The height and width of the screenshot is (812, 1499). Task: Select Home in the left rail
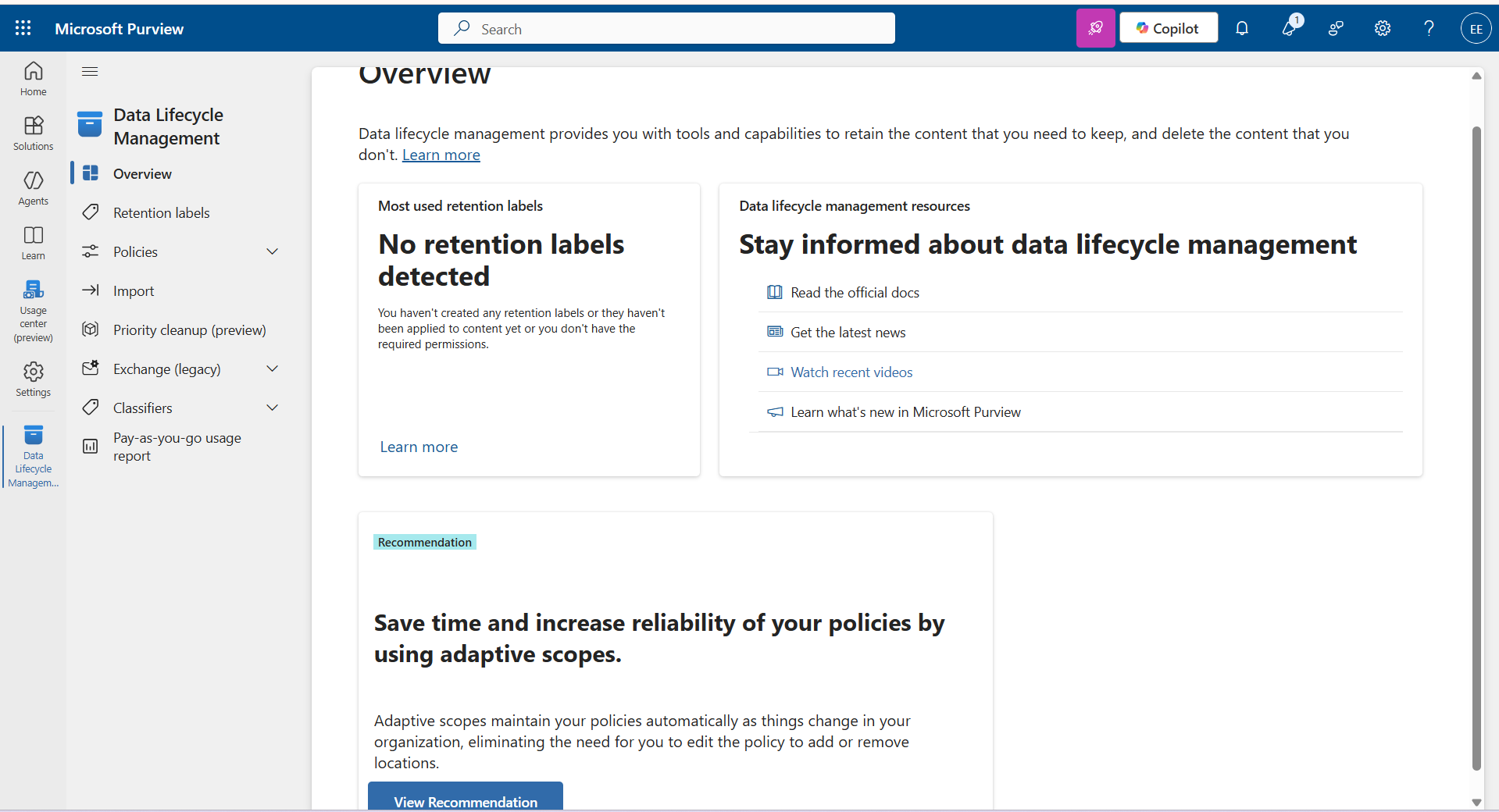point(33,79)
